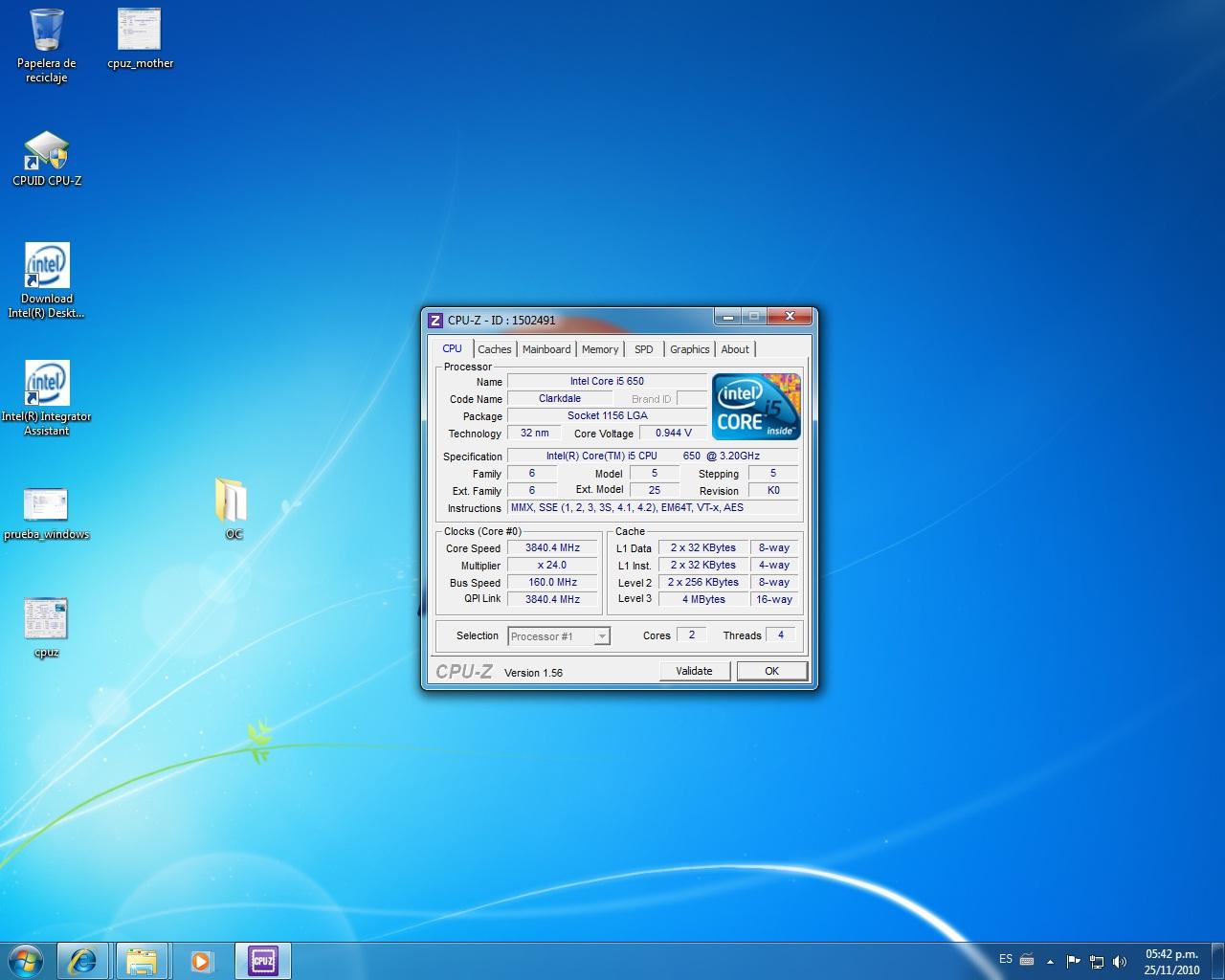Click the Intel Core i5 inside logo
Viewport: 1225px width, 980px height.
(756, 407)
